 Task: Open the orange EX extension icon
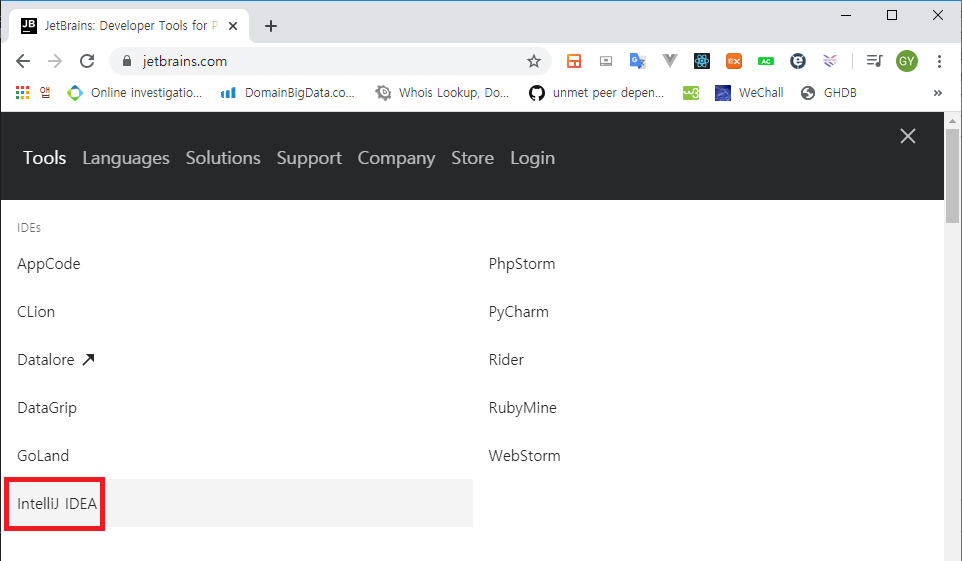click(734, 61)
